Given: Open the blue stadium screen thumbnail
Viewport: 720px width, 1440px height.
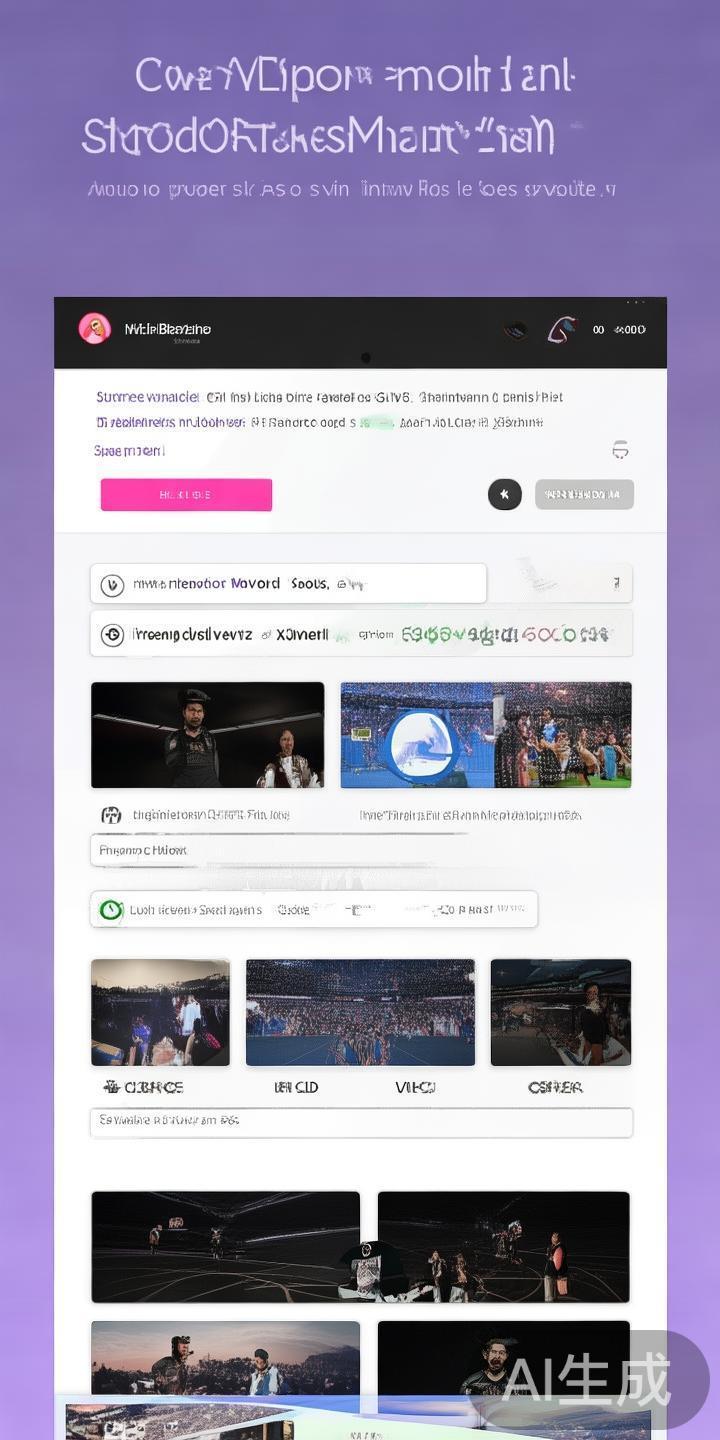Looking at the screenshot, I should pos(486,735).
